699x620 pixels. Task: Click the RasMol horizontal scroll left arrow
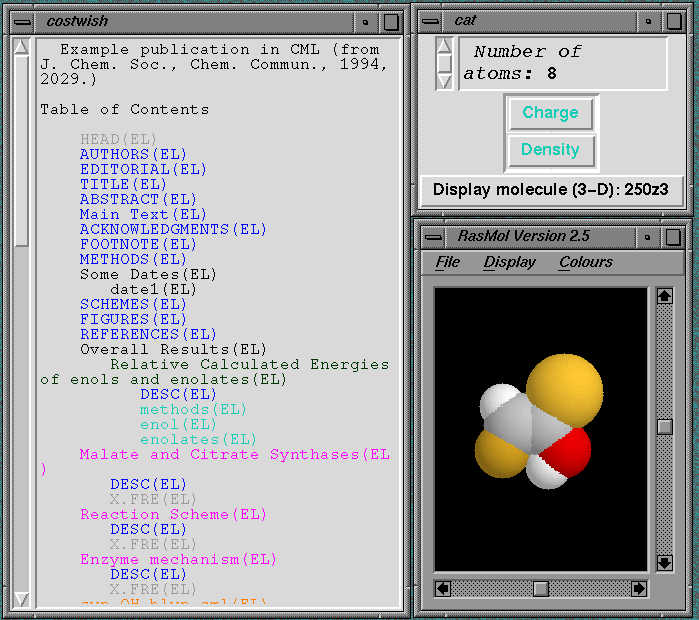point(443,588)
